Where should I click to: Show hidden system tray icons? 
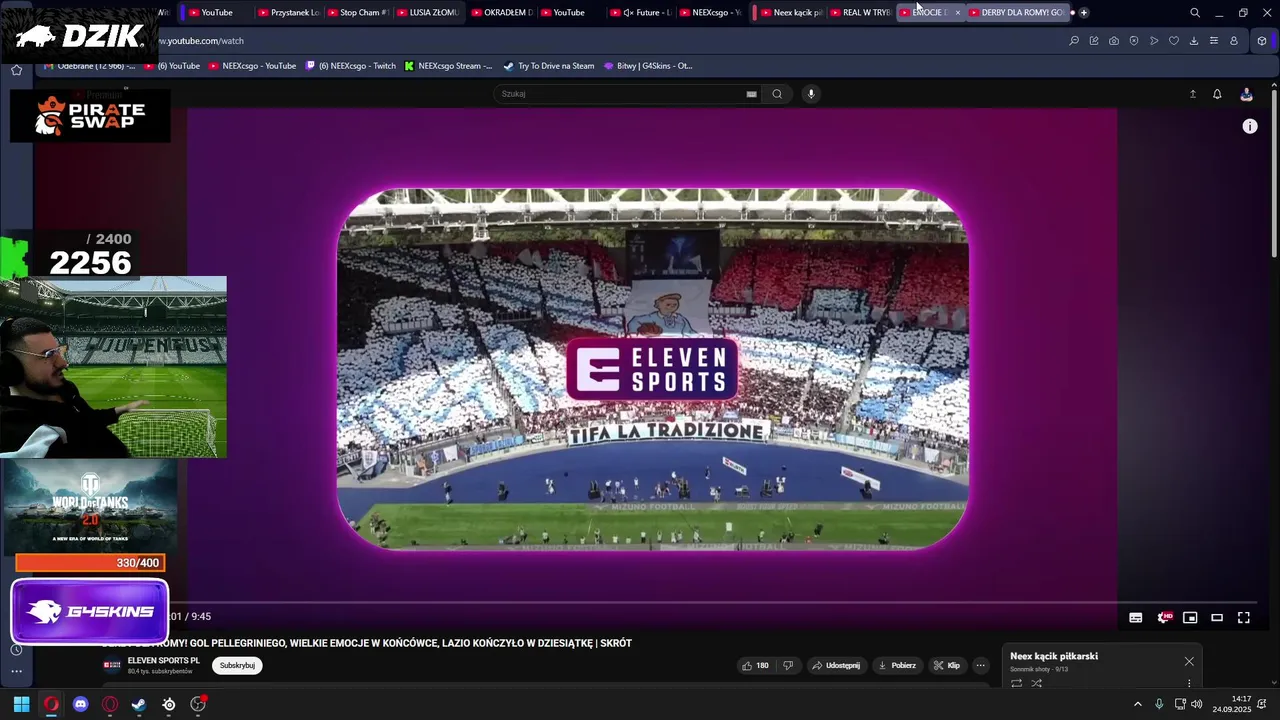[x=1137, y=705]
